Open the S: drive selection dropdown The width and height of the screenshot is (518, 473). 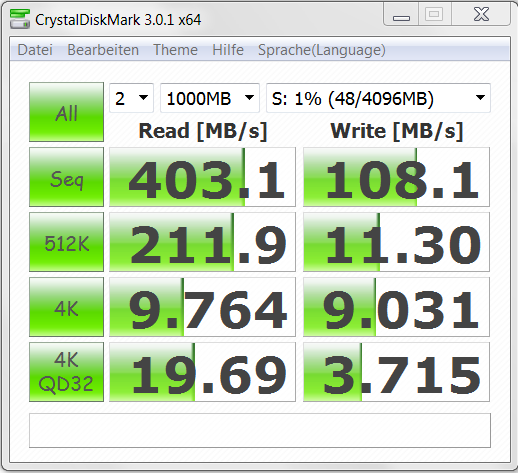(378, 98)
